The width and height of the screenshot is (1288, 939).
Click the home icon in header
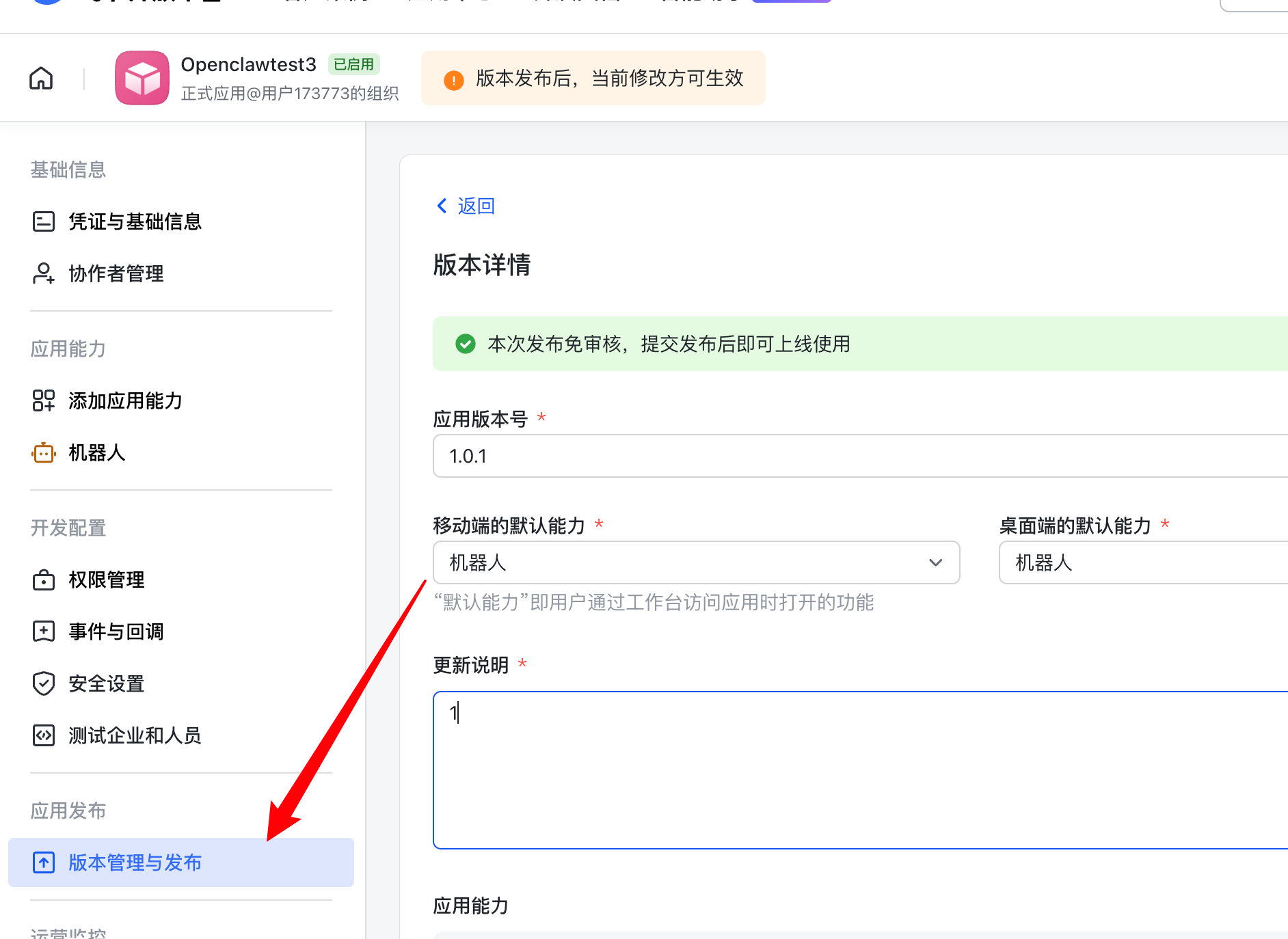[41, 79]
